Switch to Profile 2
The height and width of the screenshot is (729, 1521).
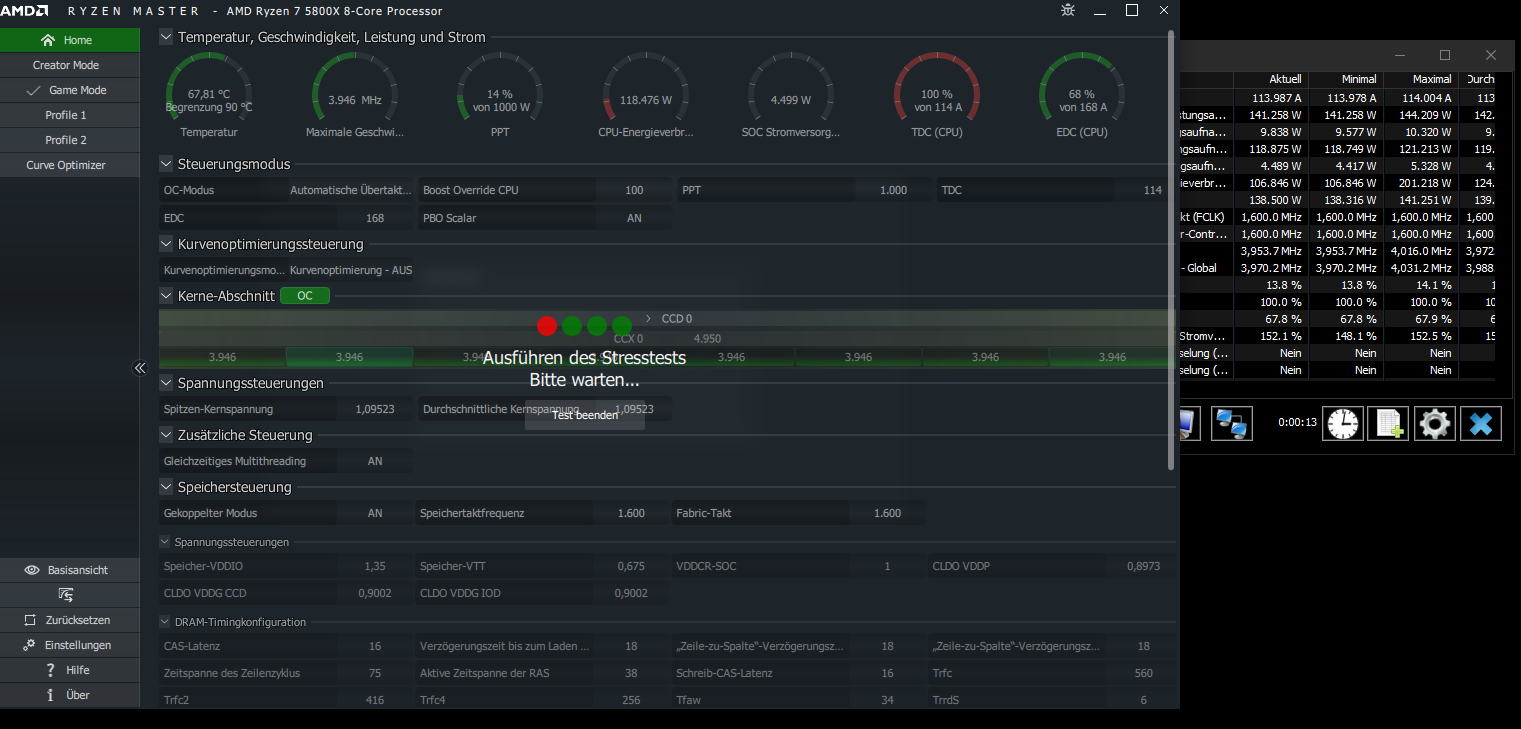coord(70,140)
